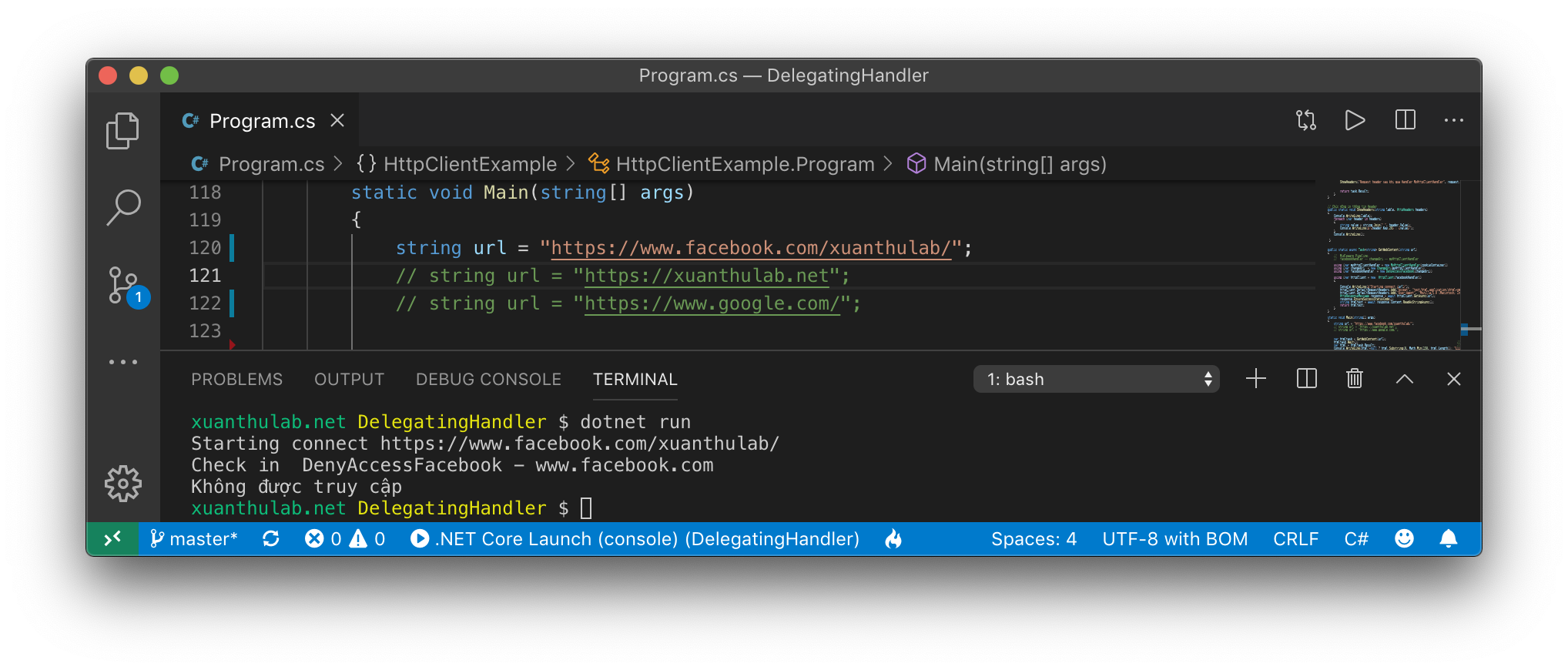Change indentation via Spaces: 4

click(x=1034, y=539)
